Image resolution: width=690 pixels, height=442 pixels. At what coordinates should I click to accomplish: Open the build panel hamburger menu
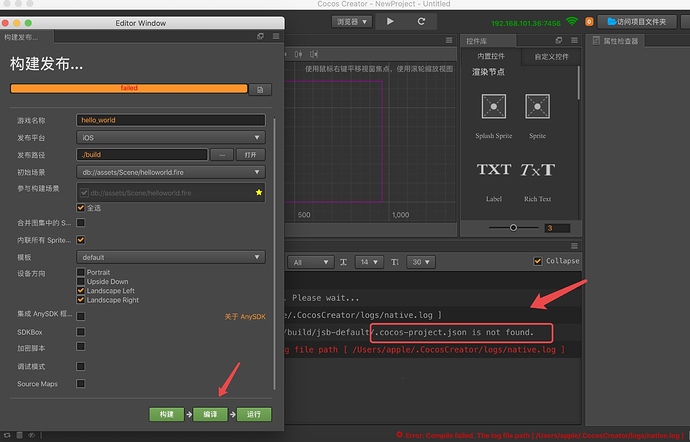276,37
